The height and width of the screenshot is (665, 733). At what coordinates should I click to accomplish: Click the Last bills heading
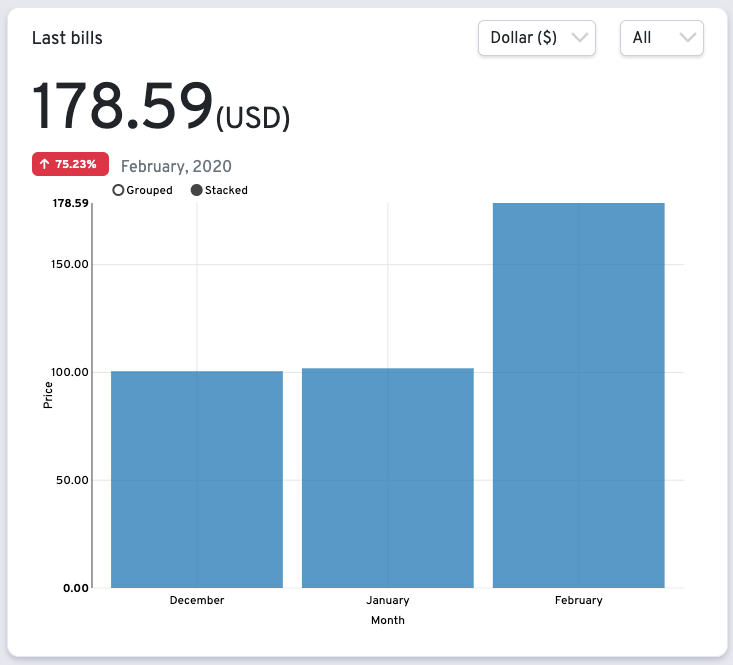pos(67,38)
